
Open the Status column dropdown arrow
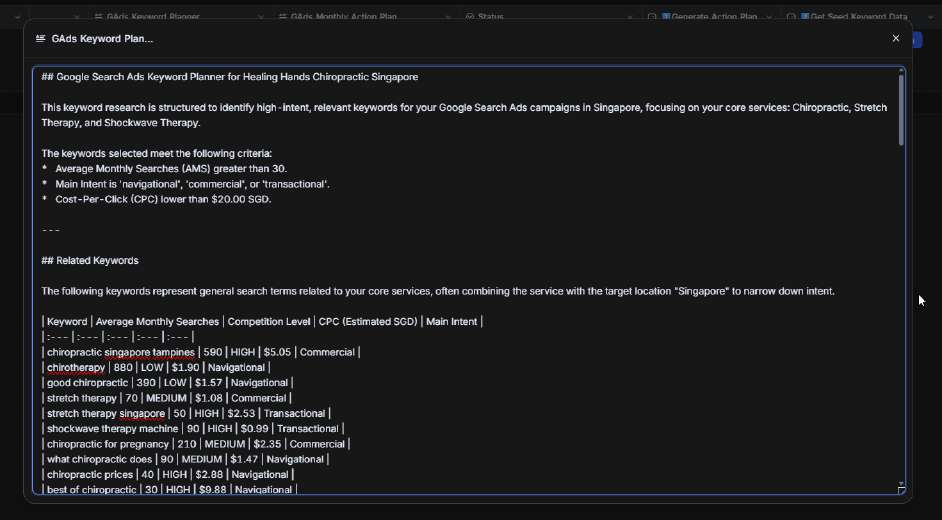[629, 17]
